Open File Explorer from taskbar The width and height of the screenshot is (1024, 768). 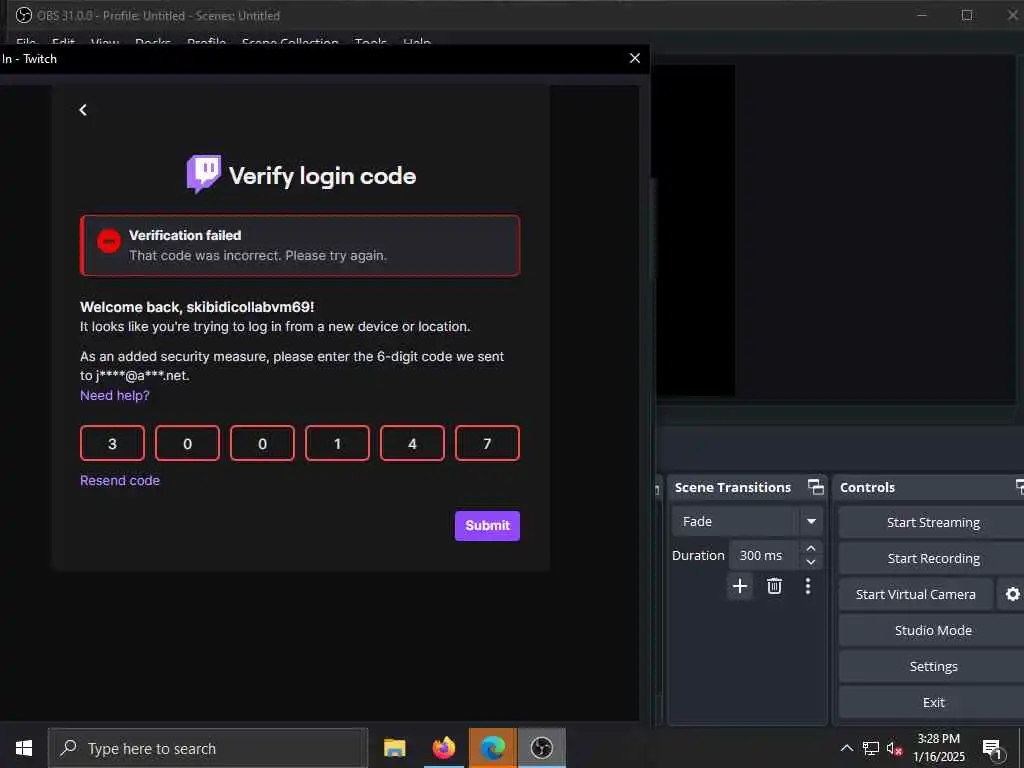[394, 748]
